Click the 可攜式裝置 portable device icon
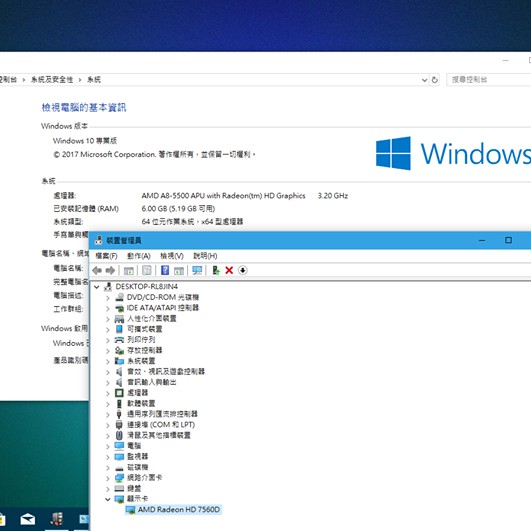Image resolution: width=531 pixels, height=531 pixels. click(x=120, y=329)
